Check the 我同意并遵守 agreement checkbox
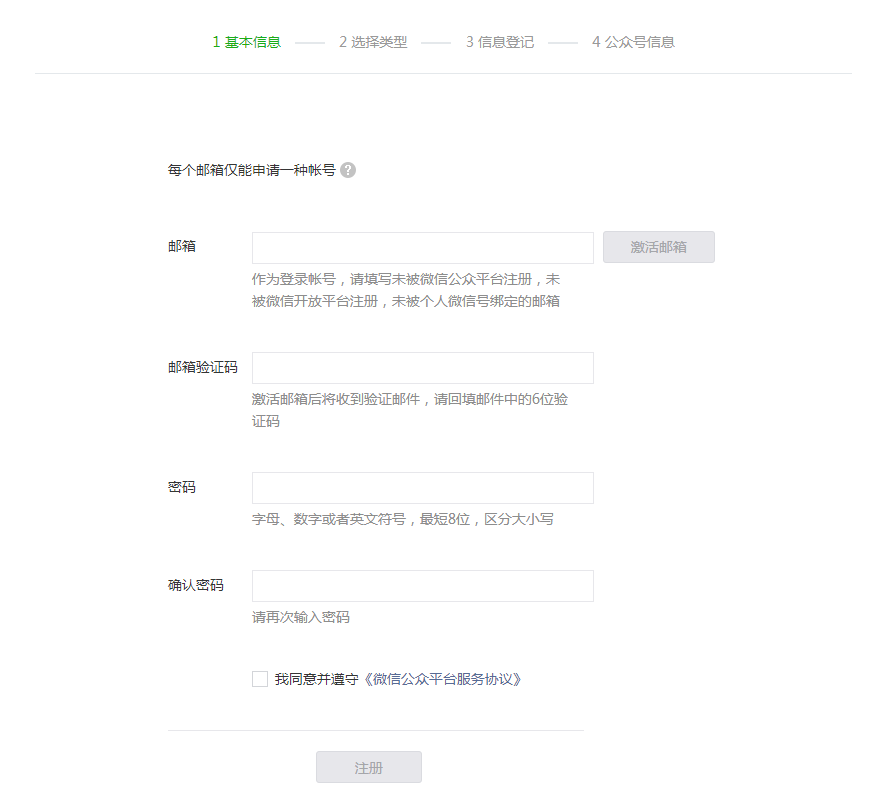889x793 pixels. click(x=258, y=678)
